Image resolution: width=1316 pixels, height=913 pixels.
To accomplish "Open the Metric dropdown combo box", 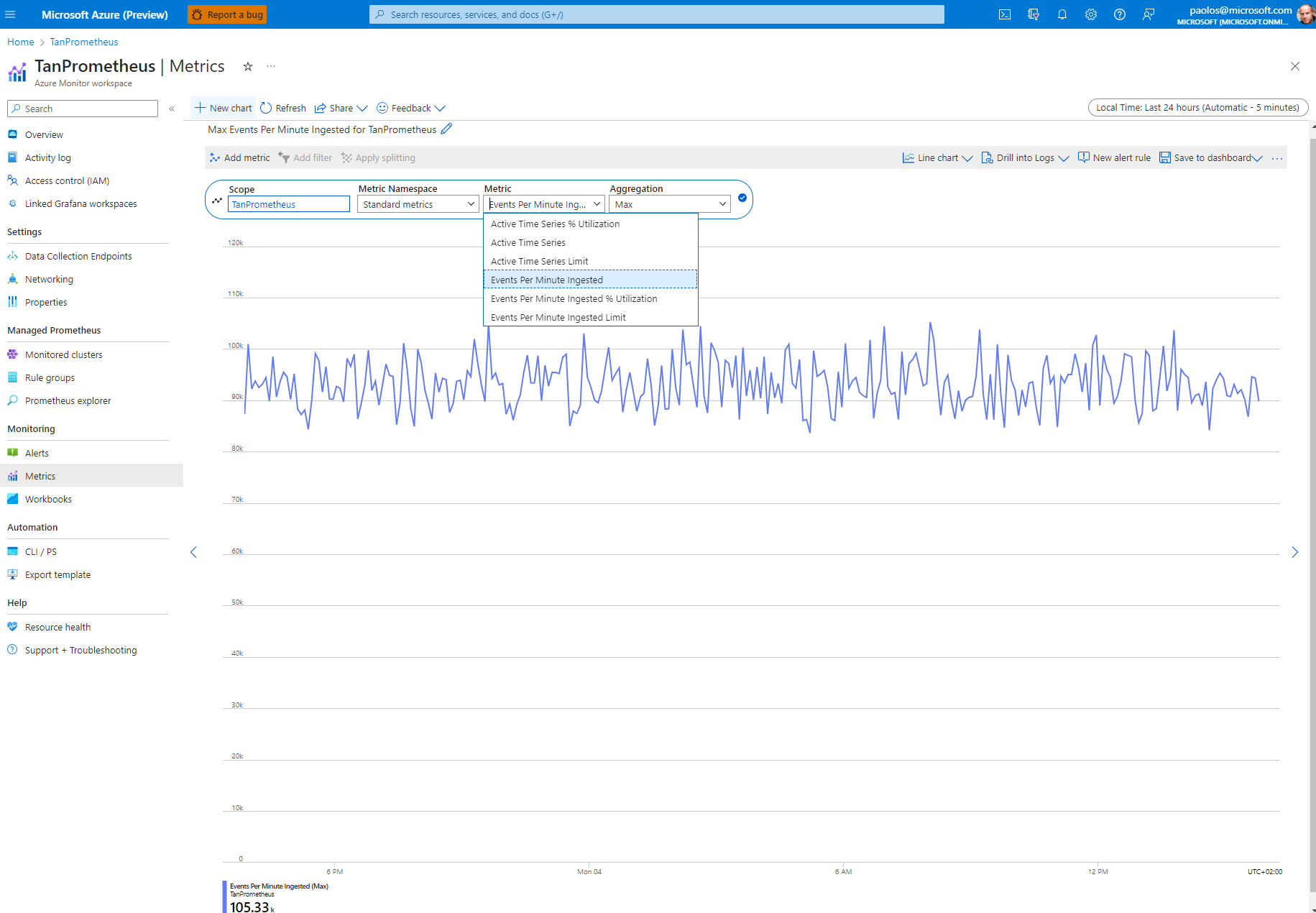I will (x=544, y=204).
